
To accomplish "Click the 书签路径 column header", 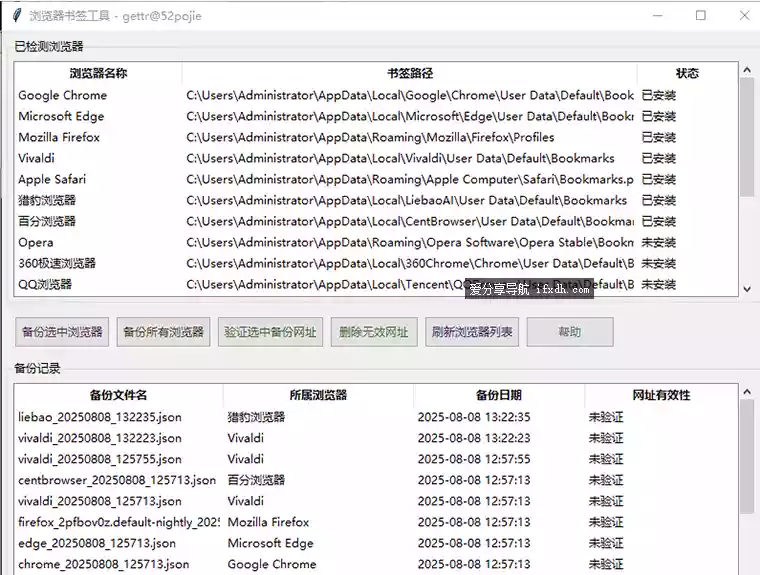I will pos(409,74).
